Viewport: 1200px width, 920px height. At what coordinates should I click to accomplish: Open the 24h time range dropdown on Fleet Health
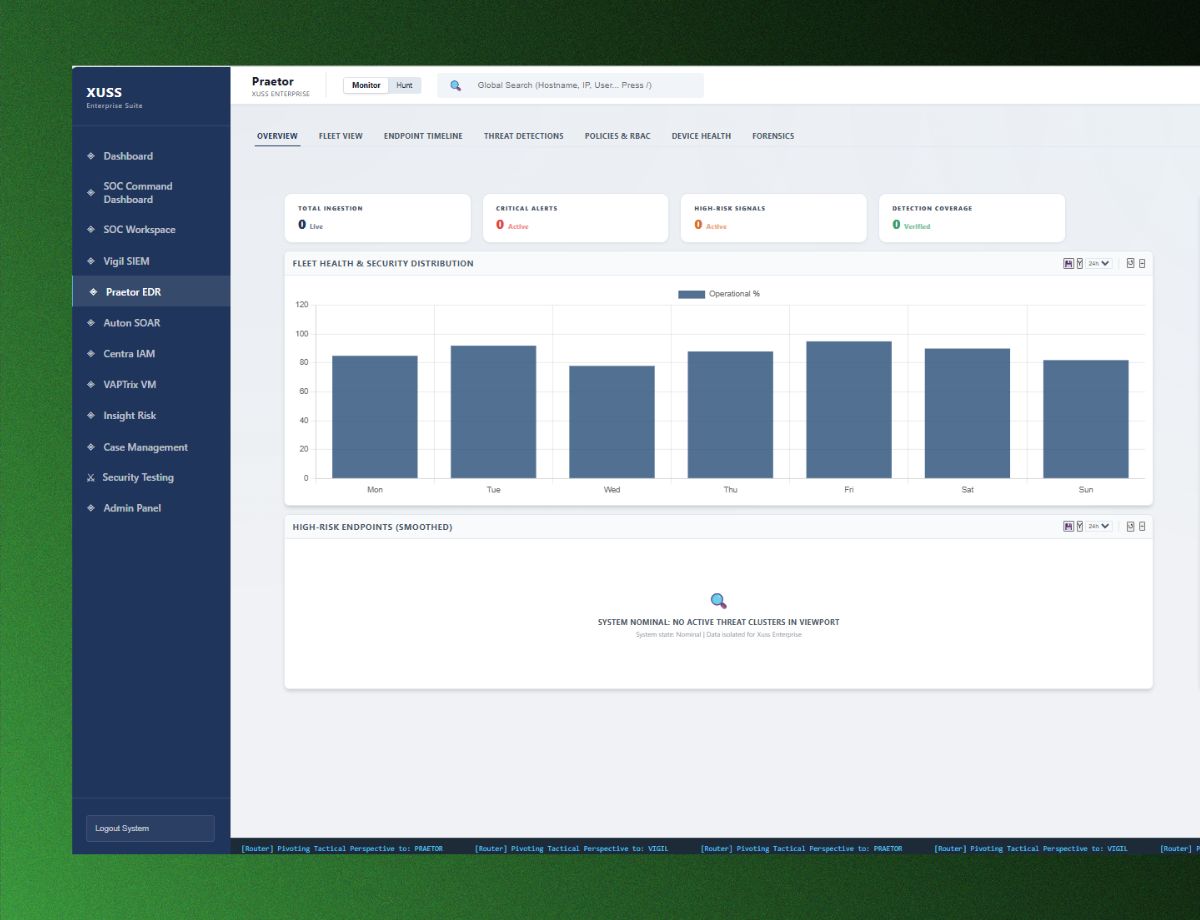pos(1098,263)
